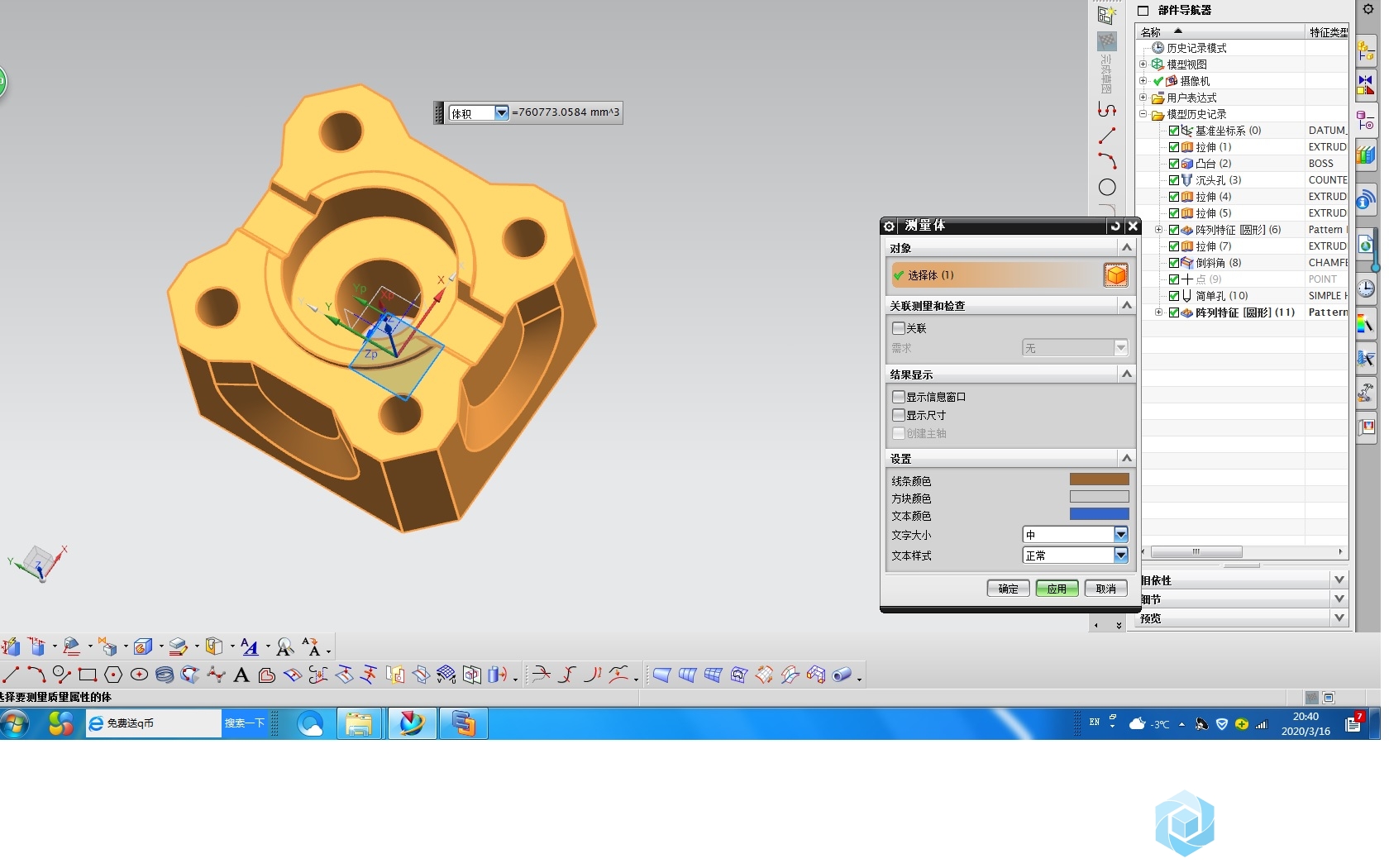Select 拉伸 (7) feature in tree
Viewport: 1389px width, 868px height.
coord(1213,246)
